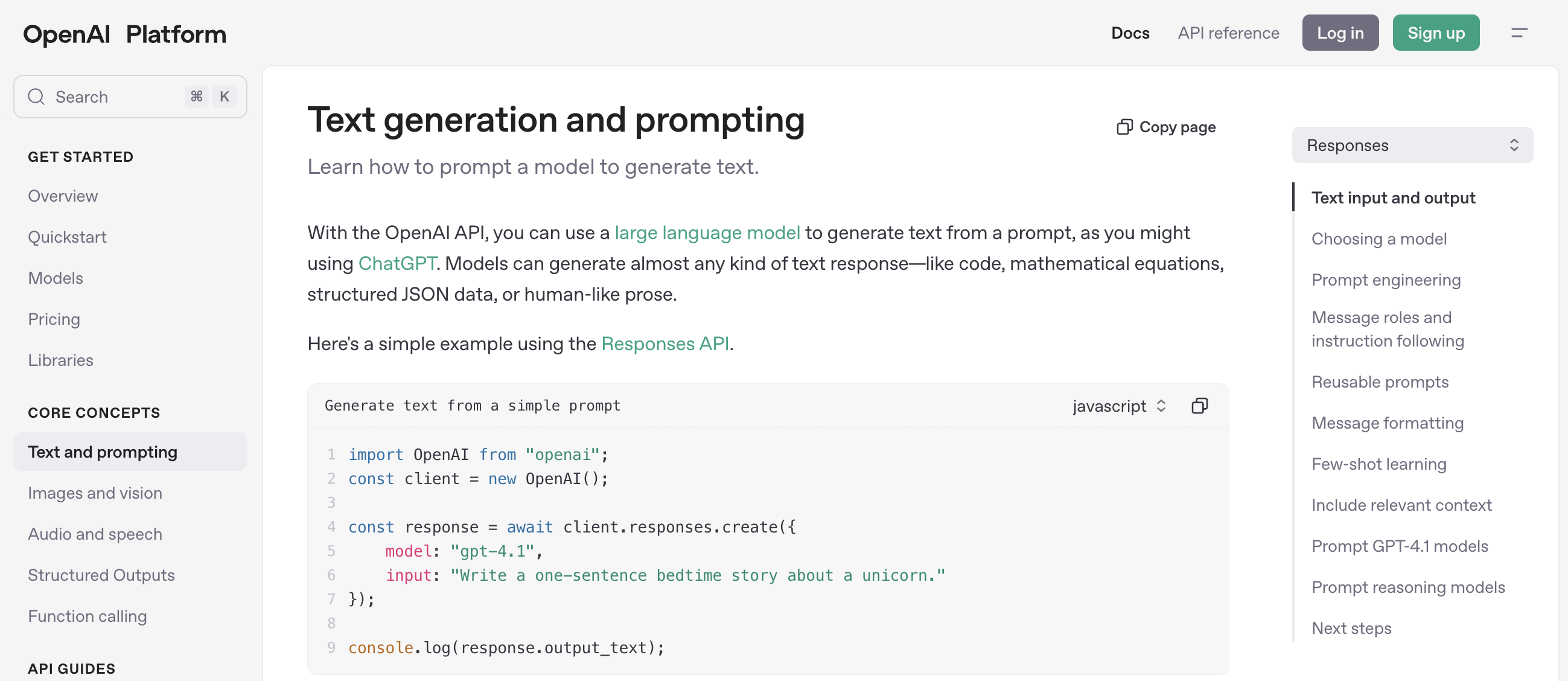The width and height of the screenshot is (1568, 681).
Task: Follow the ChatGPT link
Action: pyautogui.click(x=397, y=264)
